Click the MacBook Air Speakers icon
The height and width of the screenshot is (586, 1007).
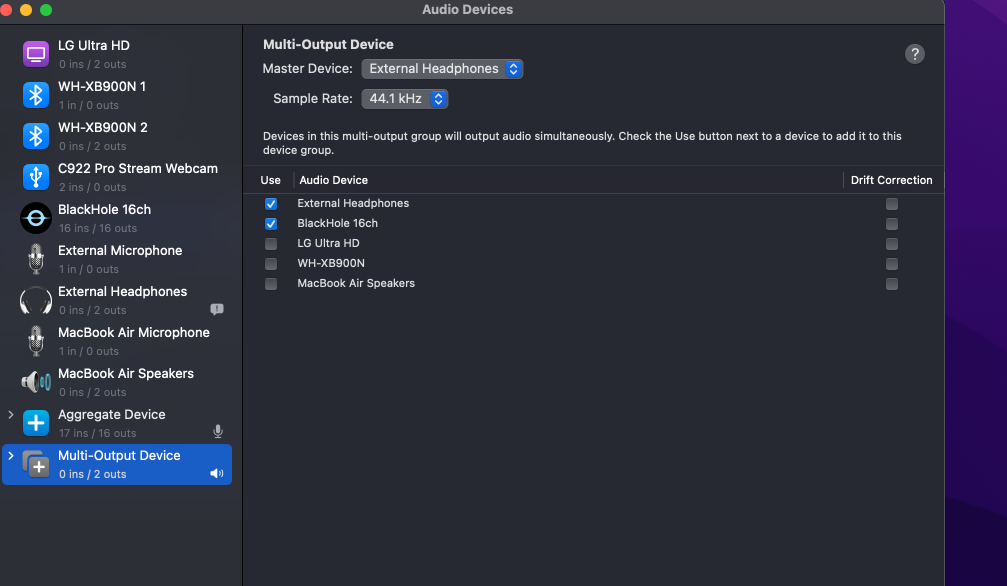pyautogui.click(x=36, y=382)
